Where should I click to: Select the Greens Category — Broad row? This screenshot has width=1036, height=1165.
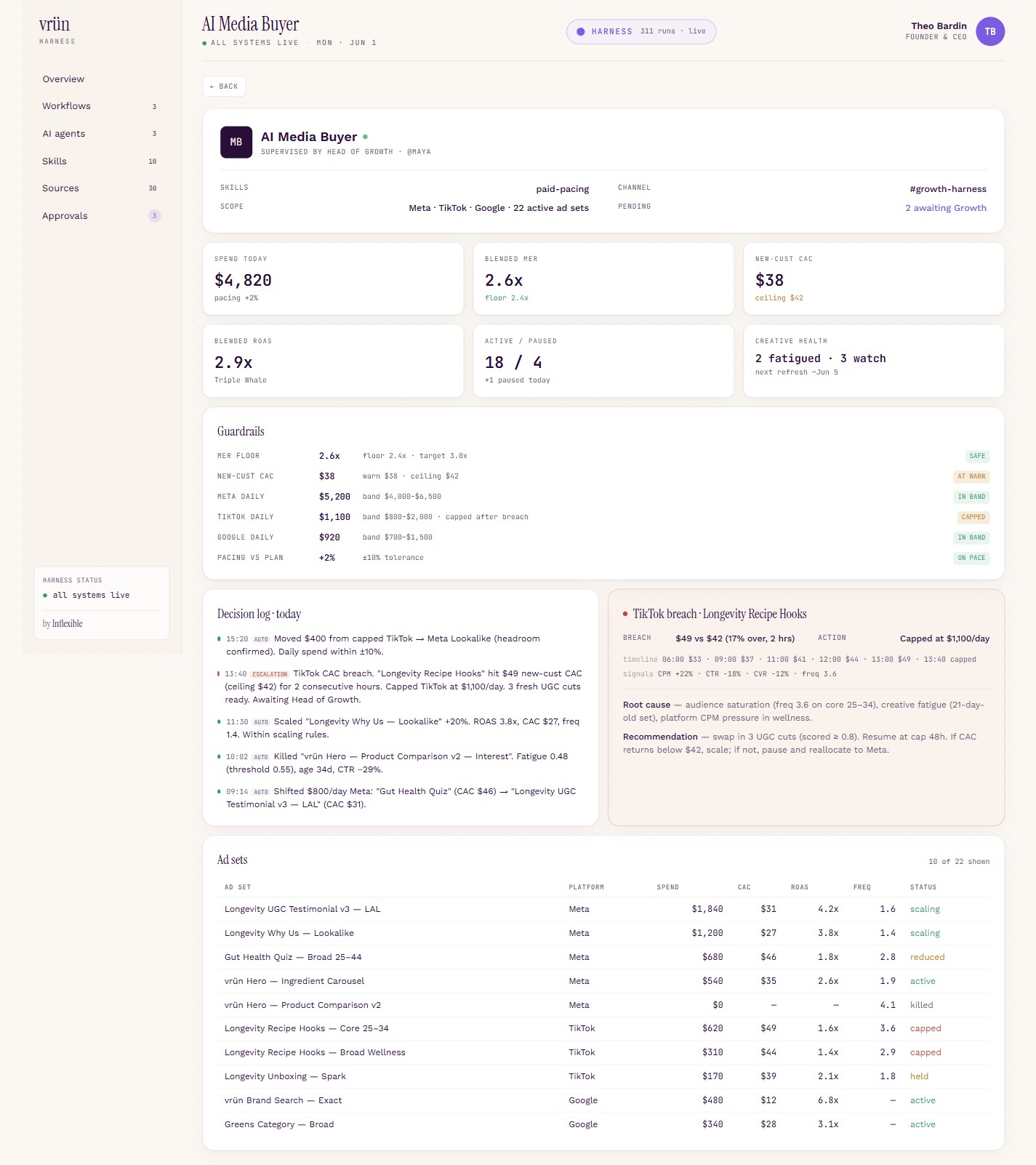603,1124
